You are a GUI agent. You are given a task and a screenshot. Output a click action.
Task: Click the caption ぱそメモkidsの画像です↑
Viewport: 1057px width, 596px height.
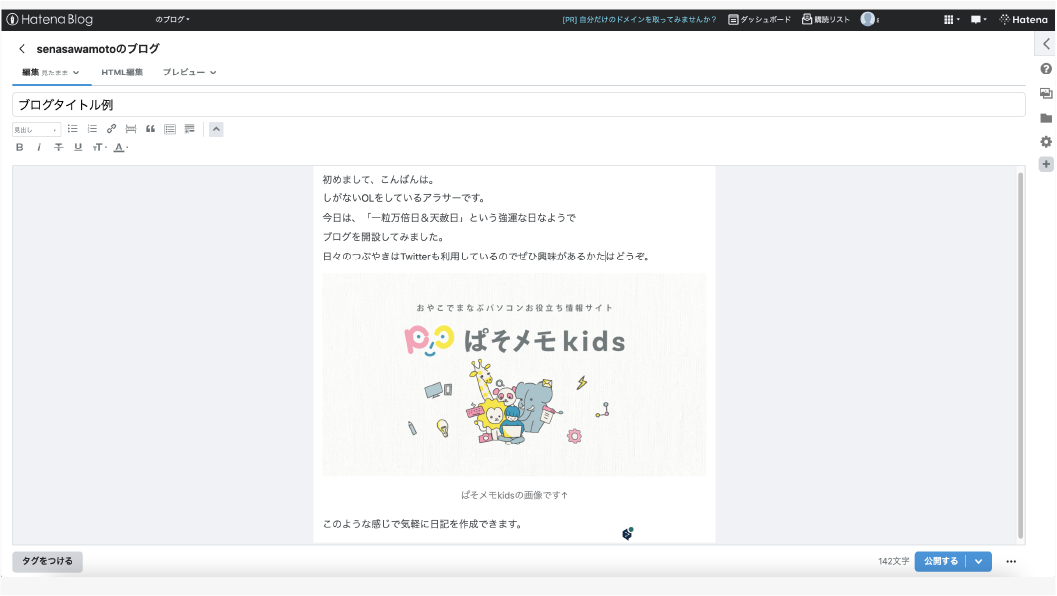point(514,495)
